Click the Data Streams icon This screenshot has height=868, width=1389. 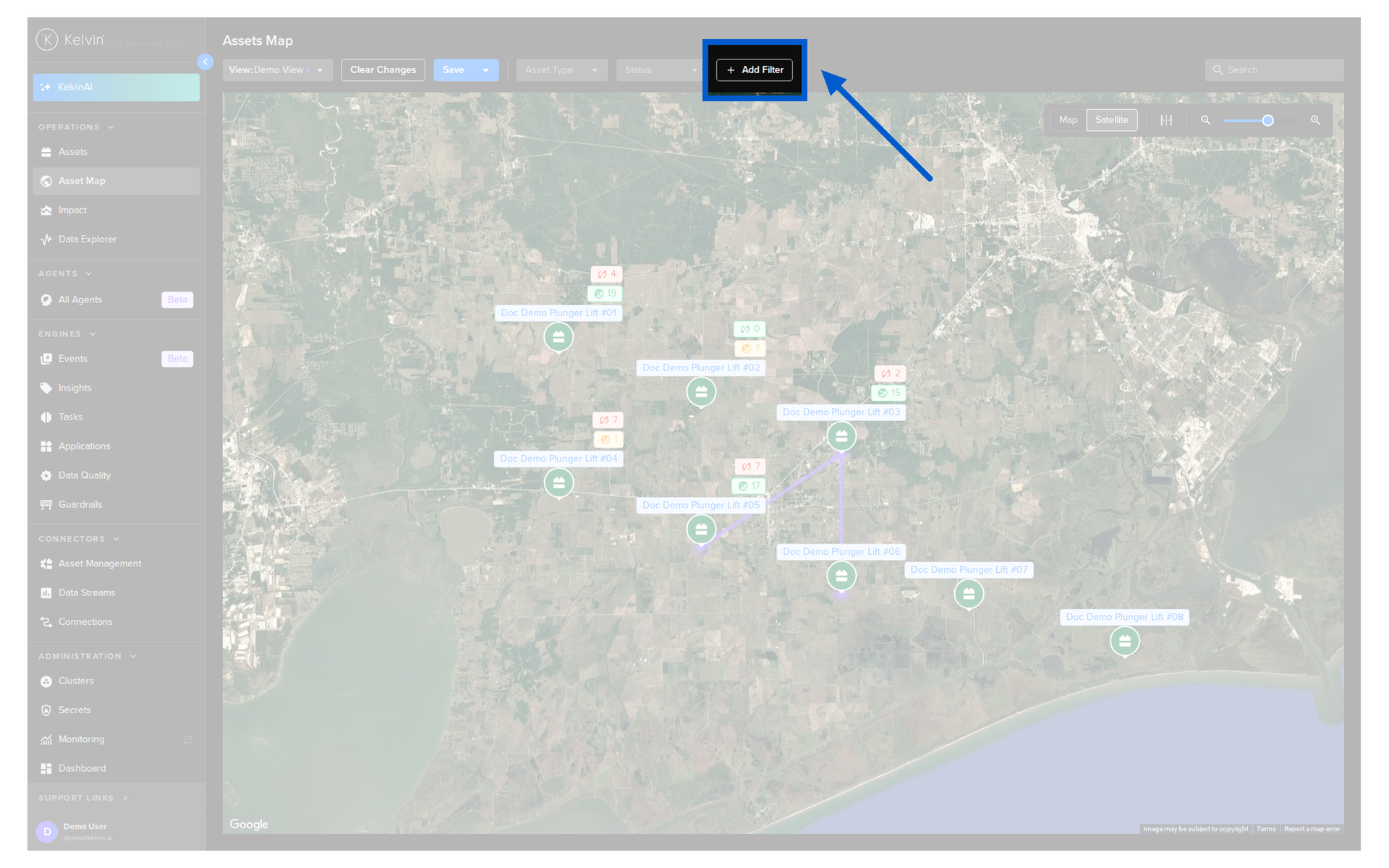click(x=46, y=593)
